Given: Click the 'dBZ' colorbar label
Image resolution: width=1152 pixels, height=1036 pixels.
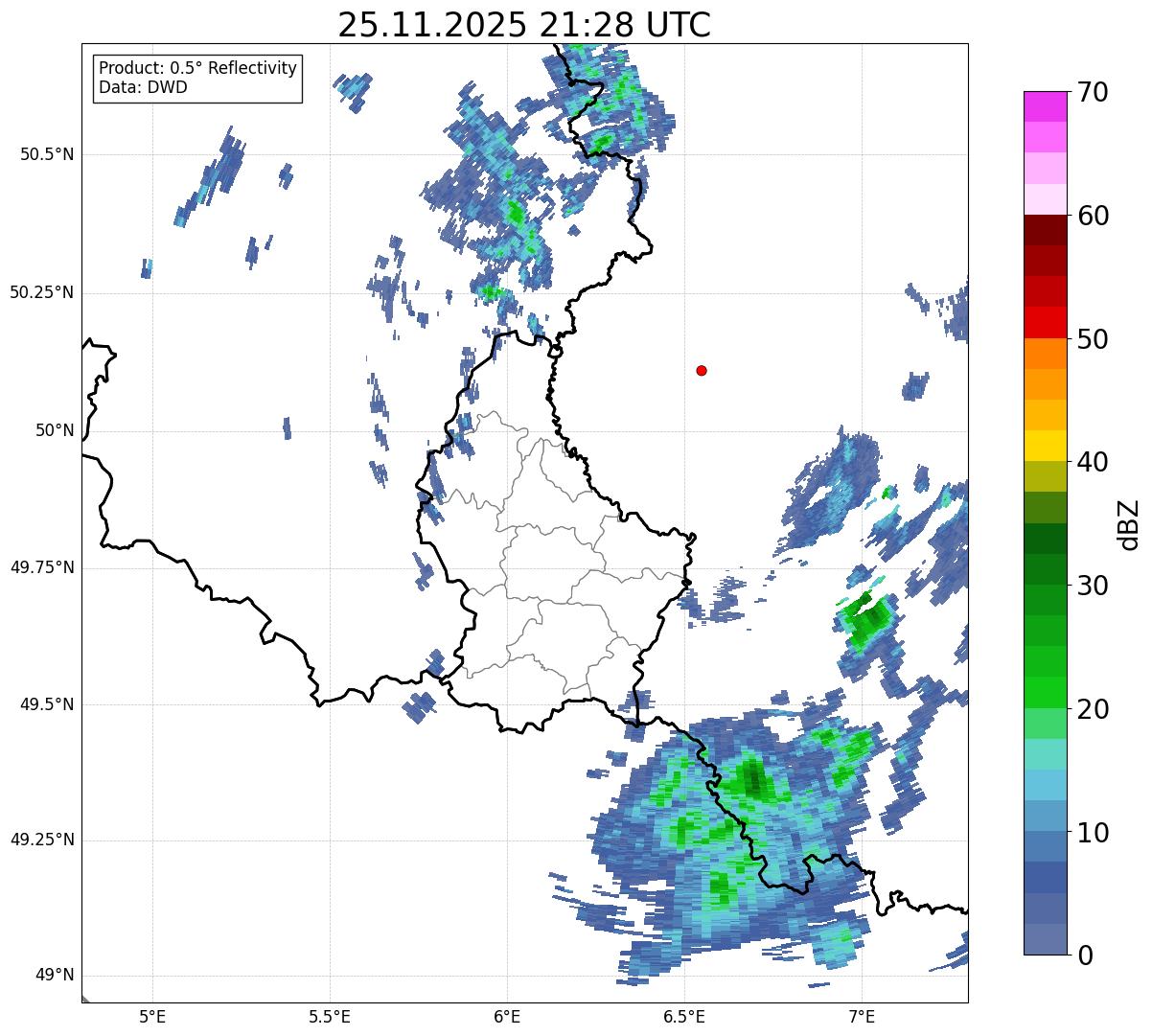Looking at the screenshot, I should pos(1129,523).
